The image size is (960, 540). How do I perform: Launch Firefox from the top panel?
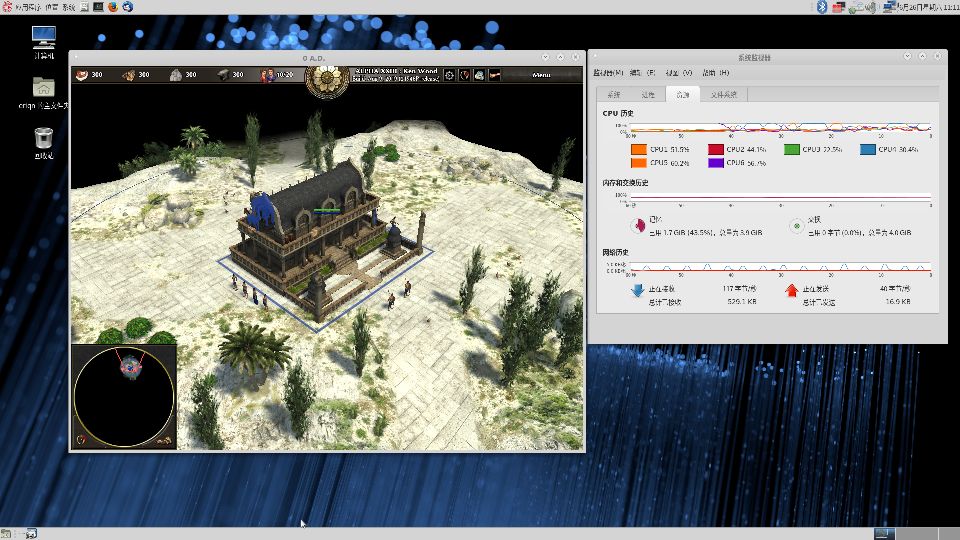pyautogui.click(x=113, y=7)
